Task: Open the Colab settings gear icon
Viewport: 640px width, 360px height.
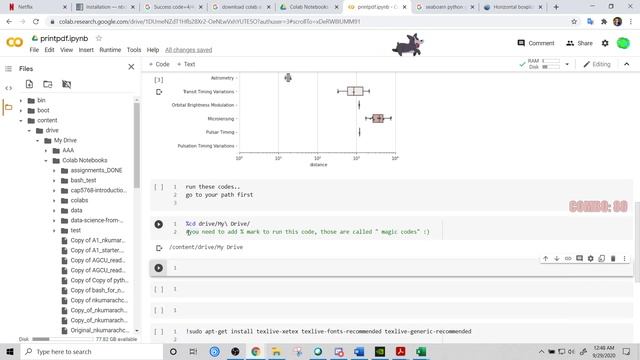Action: (605, 43)
